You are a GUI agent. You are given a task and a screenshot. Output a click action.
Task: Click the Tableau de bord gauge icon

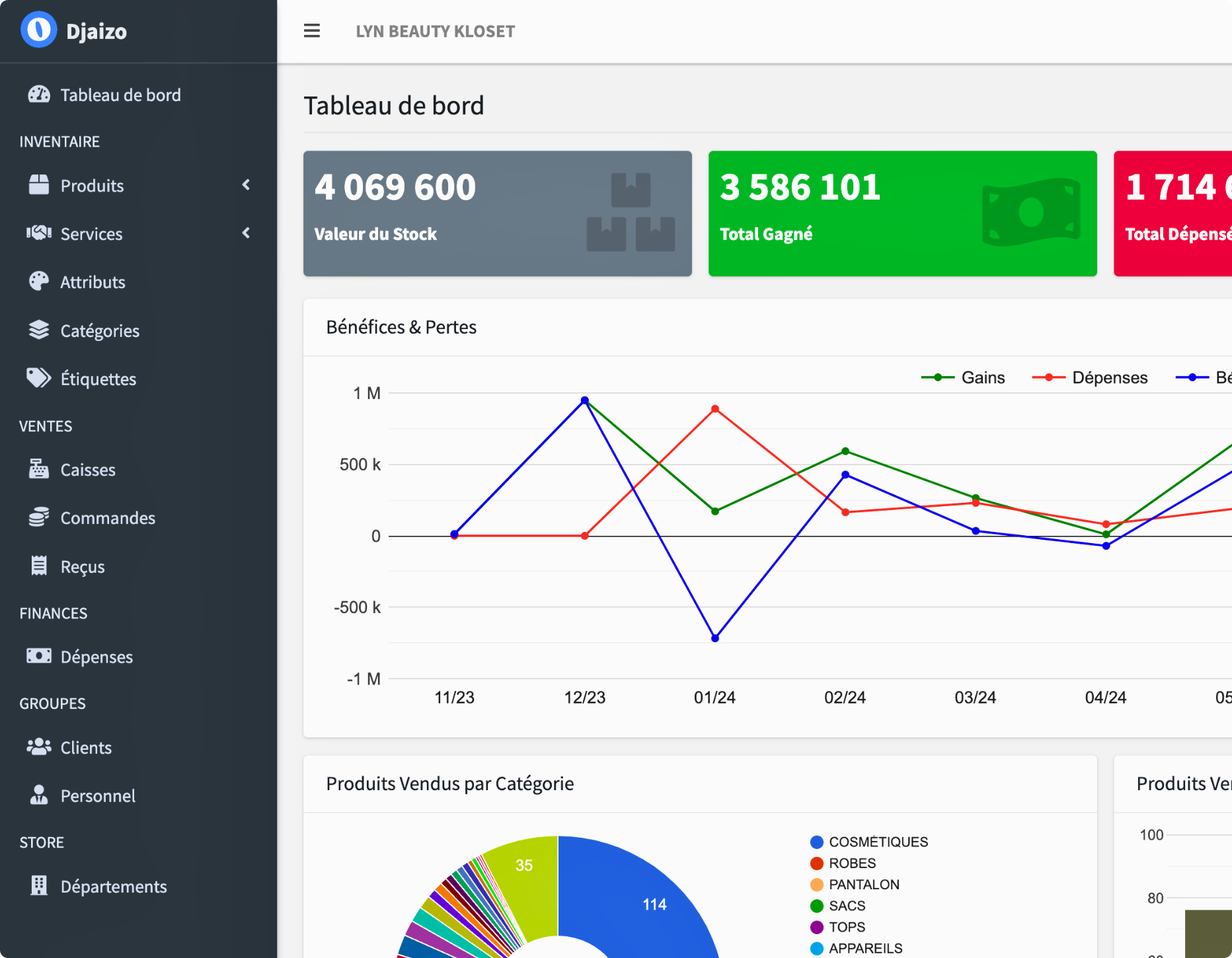[39, 94]
